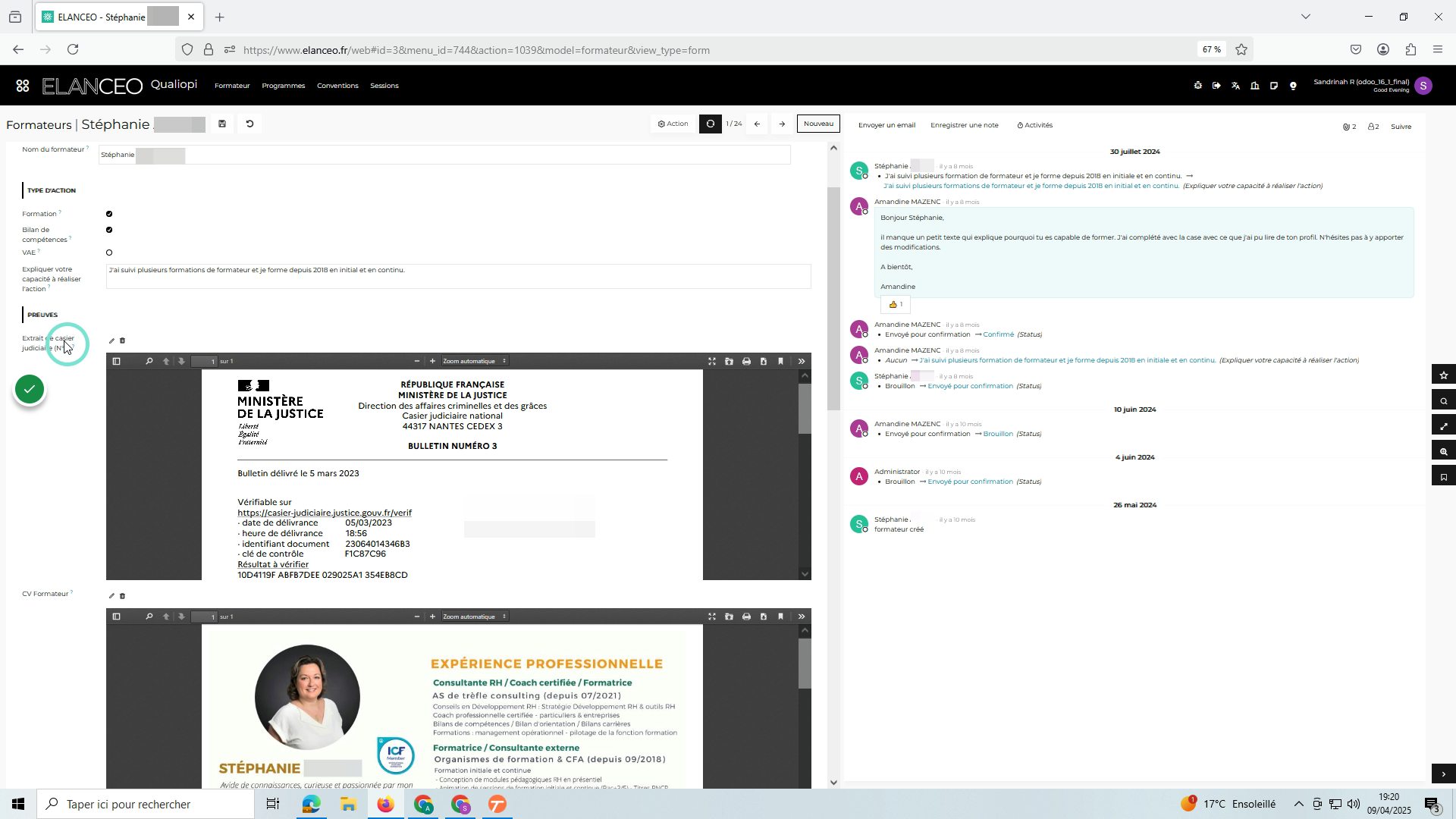Expand more tools in CV Formateur viewer
The image size is (1456, 819).
[802, 617]
